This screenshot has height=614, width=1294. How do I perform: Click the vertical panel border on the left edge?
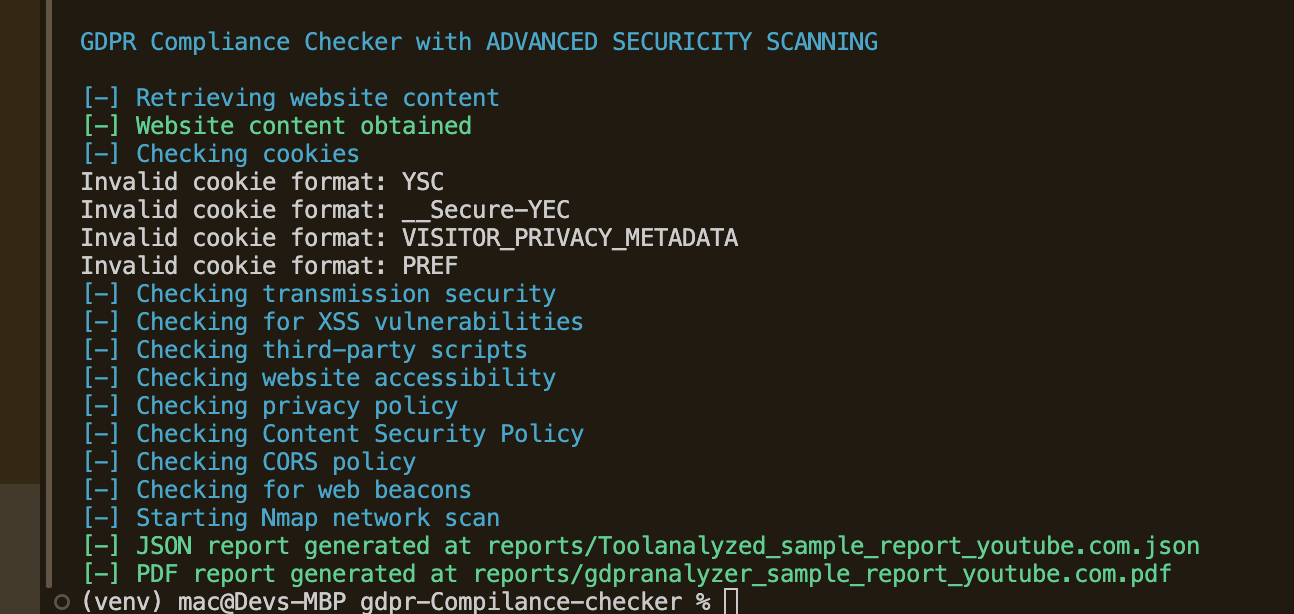click(47, 290)
